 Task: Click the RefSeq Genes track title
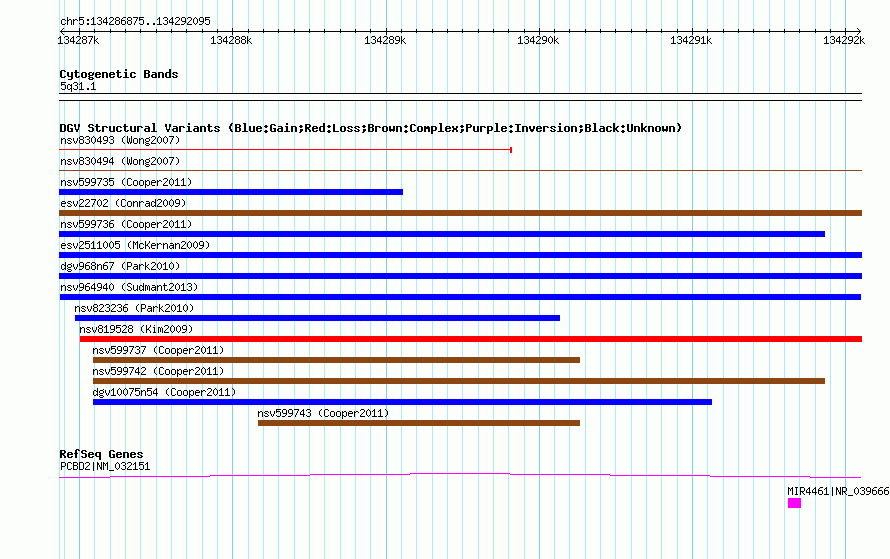coord(101,454)
